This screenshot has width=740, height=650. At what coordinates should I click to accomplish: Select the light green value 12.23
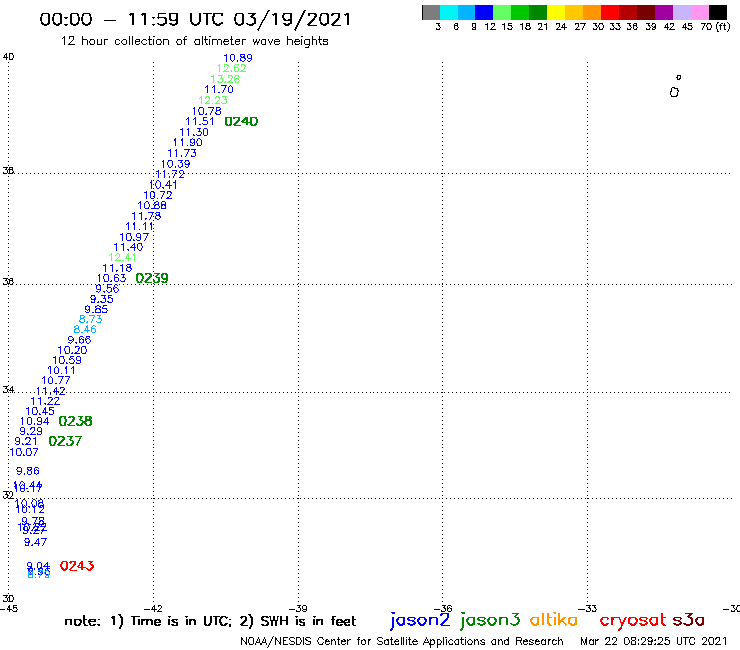(213, 101)
